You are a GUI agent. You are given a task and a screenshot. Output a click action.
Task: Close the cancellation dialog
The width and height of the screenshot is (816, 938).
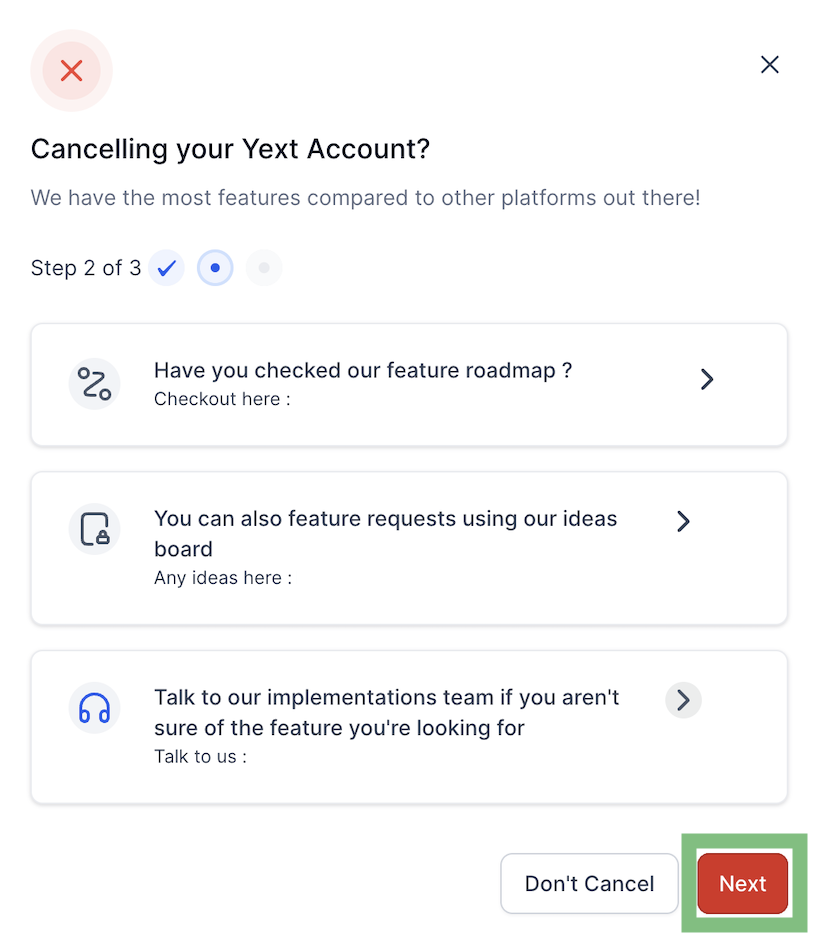(769, 65)
